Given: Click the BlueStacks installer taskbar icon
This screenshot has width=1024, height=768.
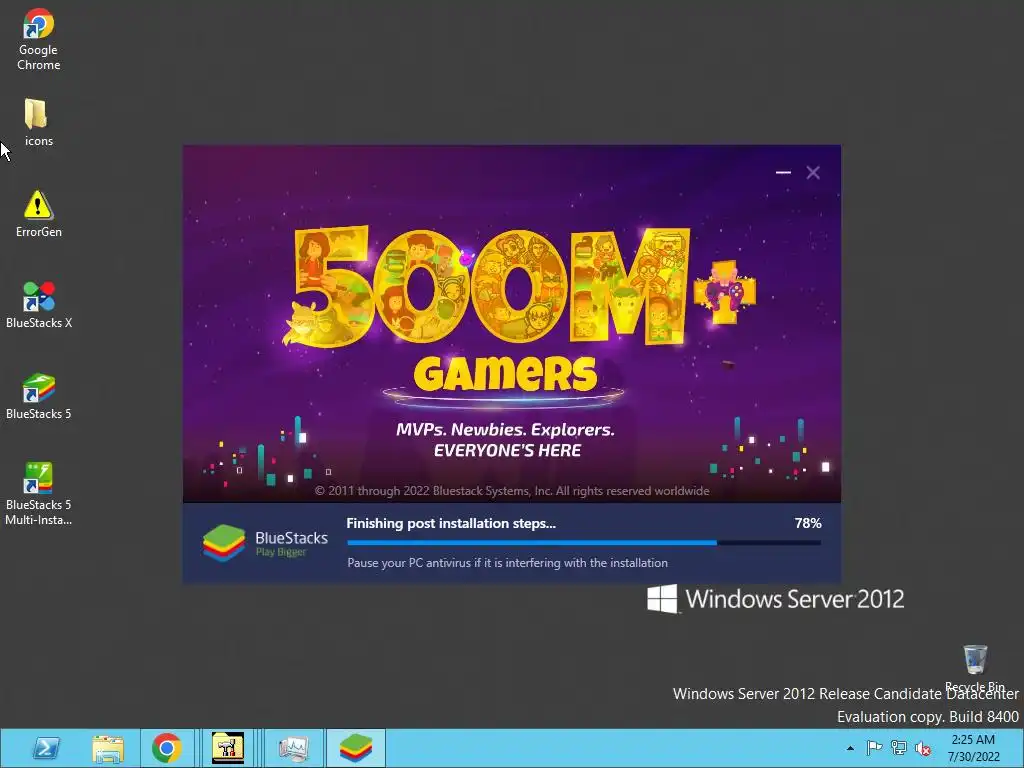Looking at the screenshot, I should (x=356, y=748).
